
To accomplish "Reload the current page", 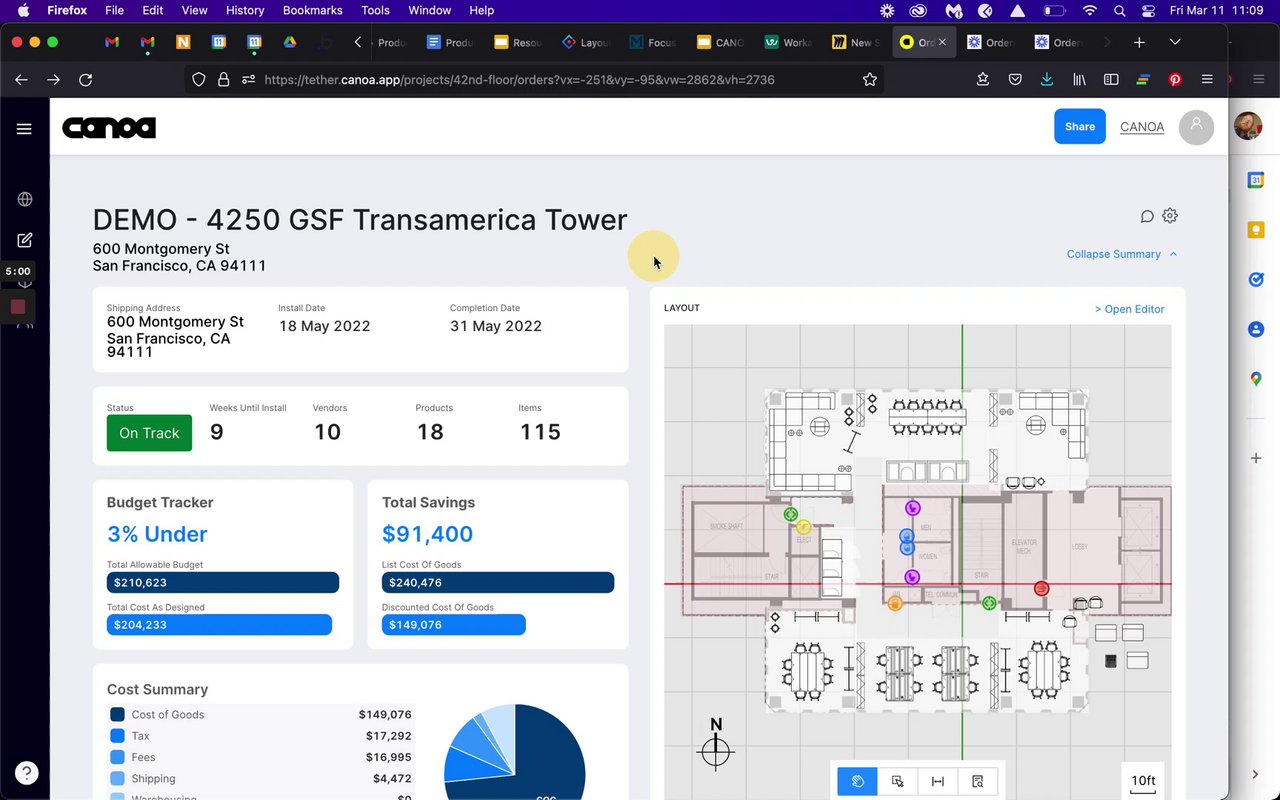I will 86,80.
